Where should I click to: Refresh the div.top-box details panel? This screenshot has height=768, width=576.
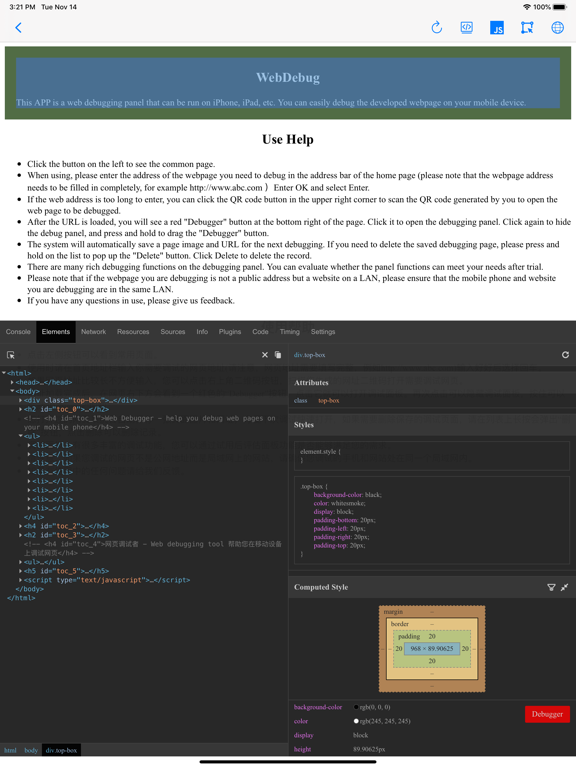pos(565,355)
